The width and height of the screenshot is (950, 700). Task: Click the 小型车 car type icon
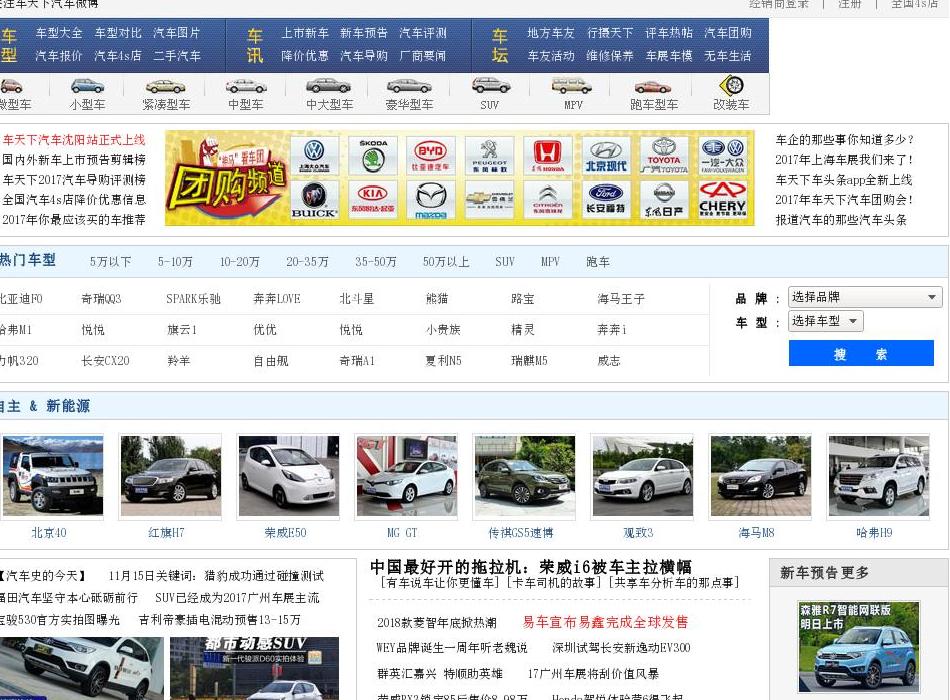click(87, 86)
